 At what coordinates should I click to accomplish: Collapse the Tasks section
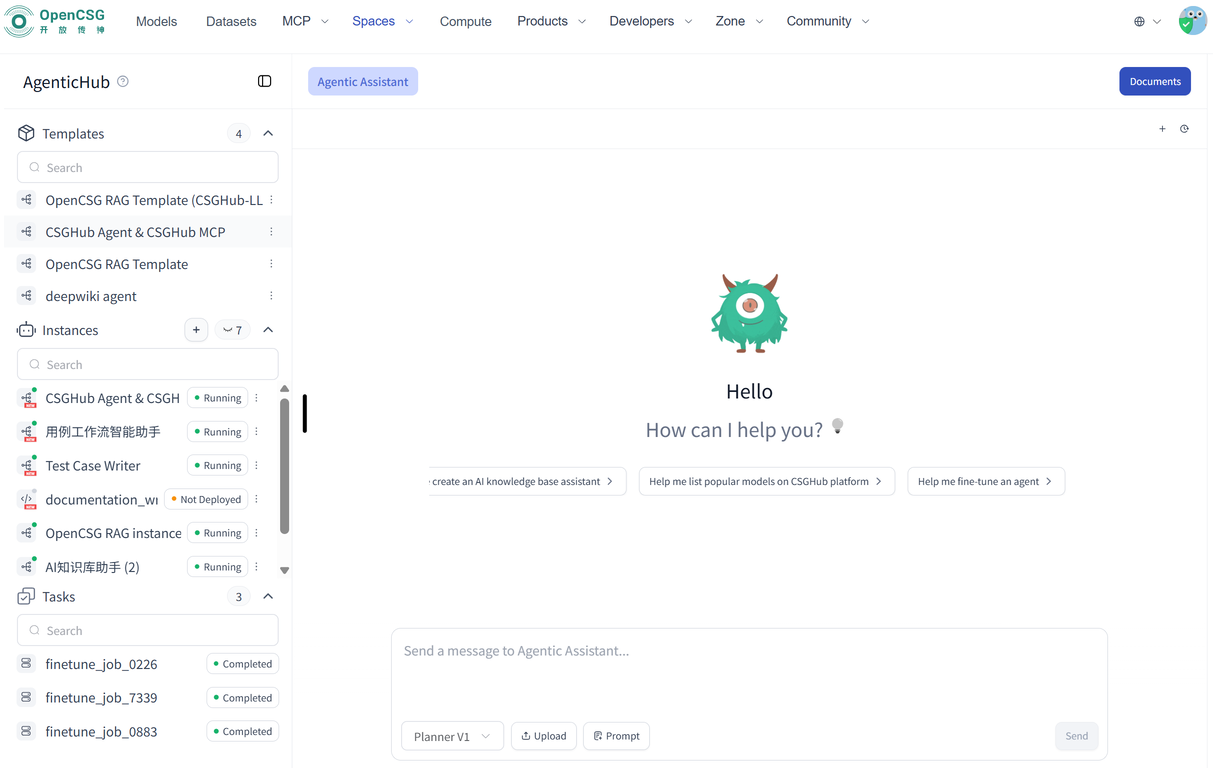[x=268, y=596]
